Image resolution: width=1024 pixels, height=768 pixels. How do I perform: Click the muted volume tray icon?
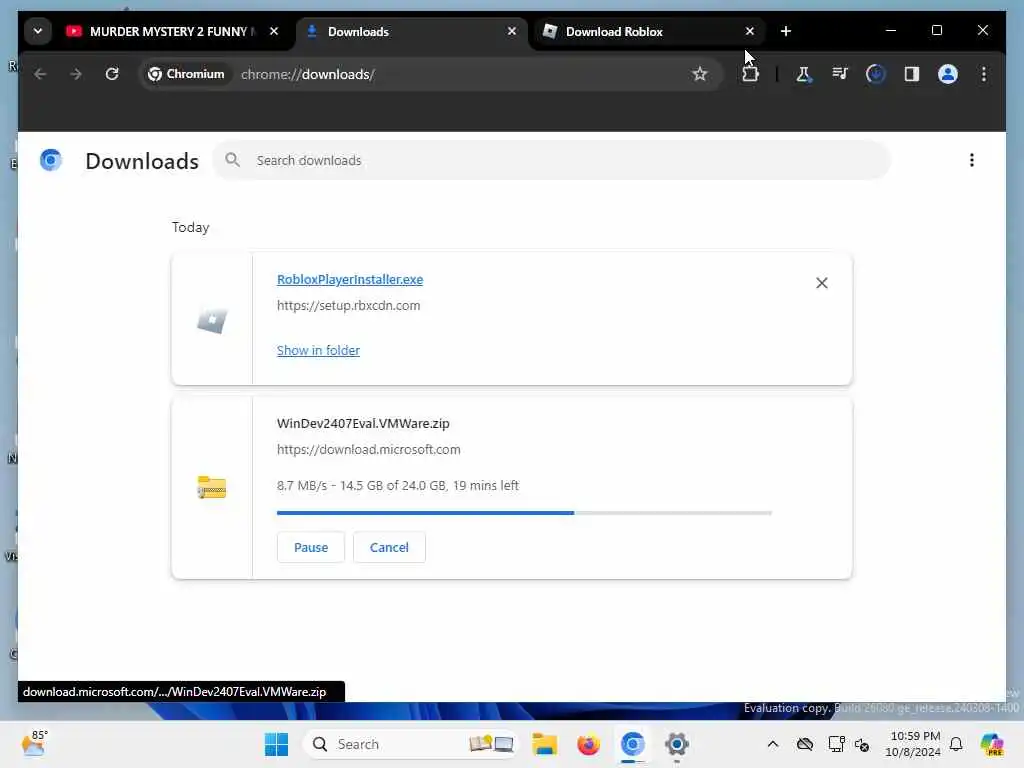pyautogui.click(x=862, y=744)
